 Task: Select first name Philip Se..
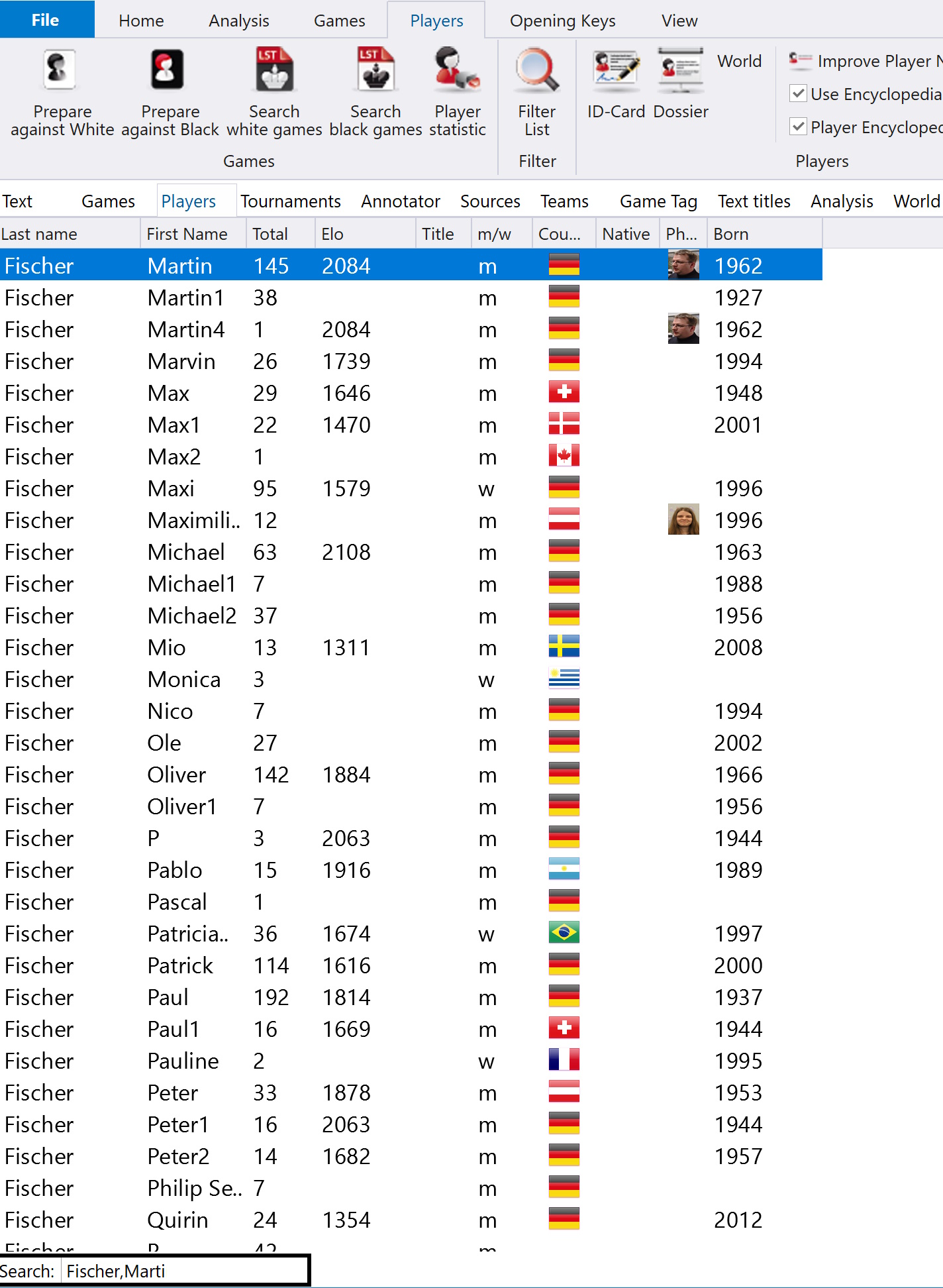[x=195, y=1189]
